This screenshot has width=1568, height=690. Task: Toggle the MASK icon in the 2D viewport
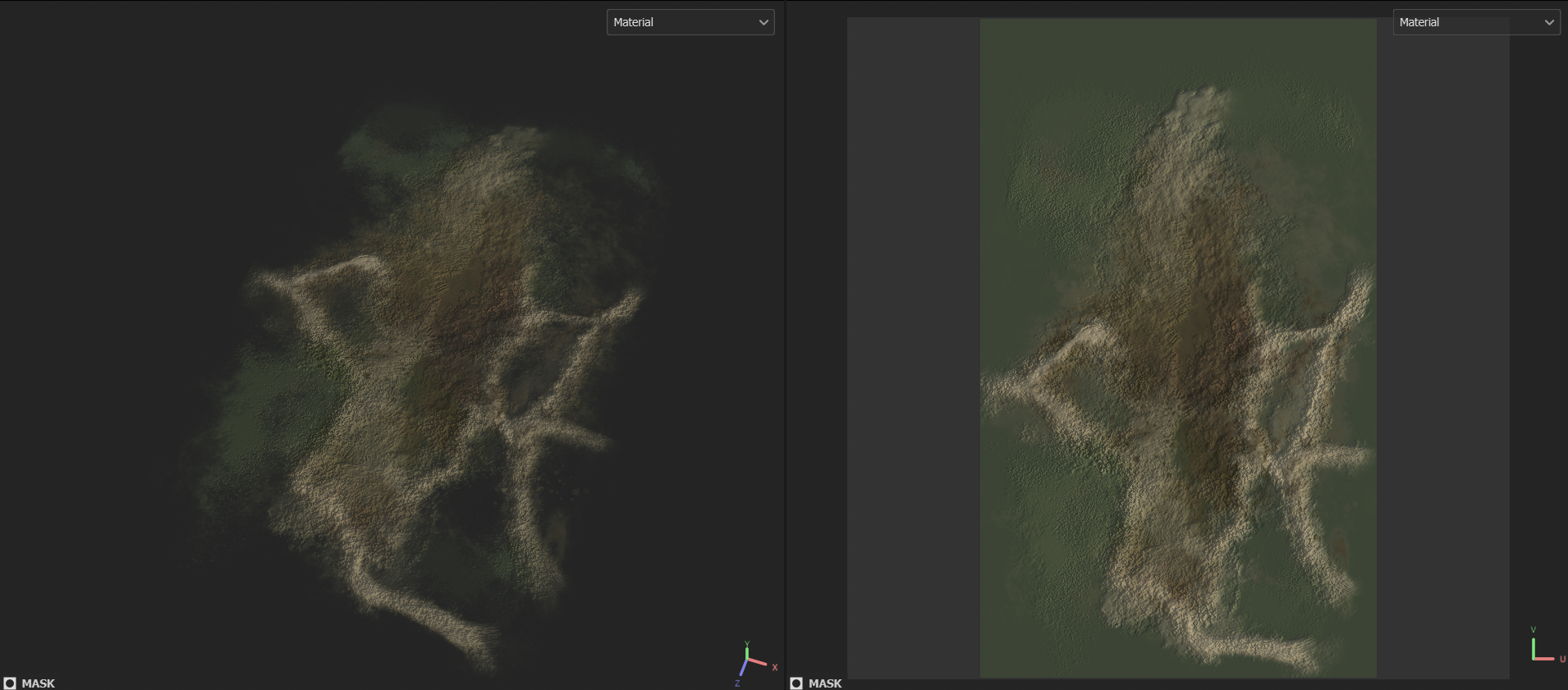[x=796, y=683]
